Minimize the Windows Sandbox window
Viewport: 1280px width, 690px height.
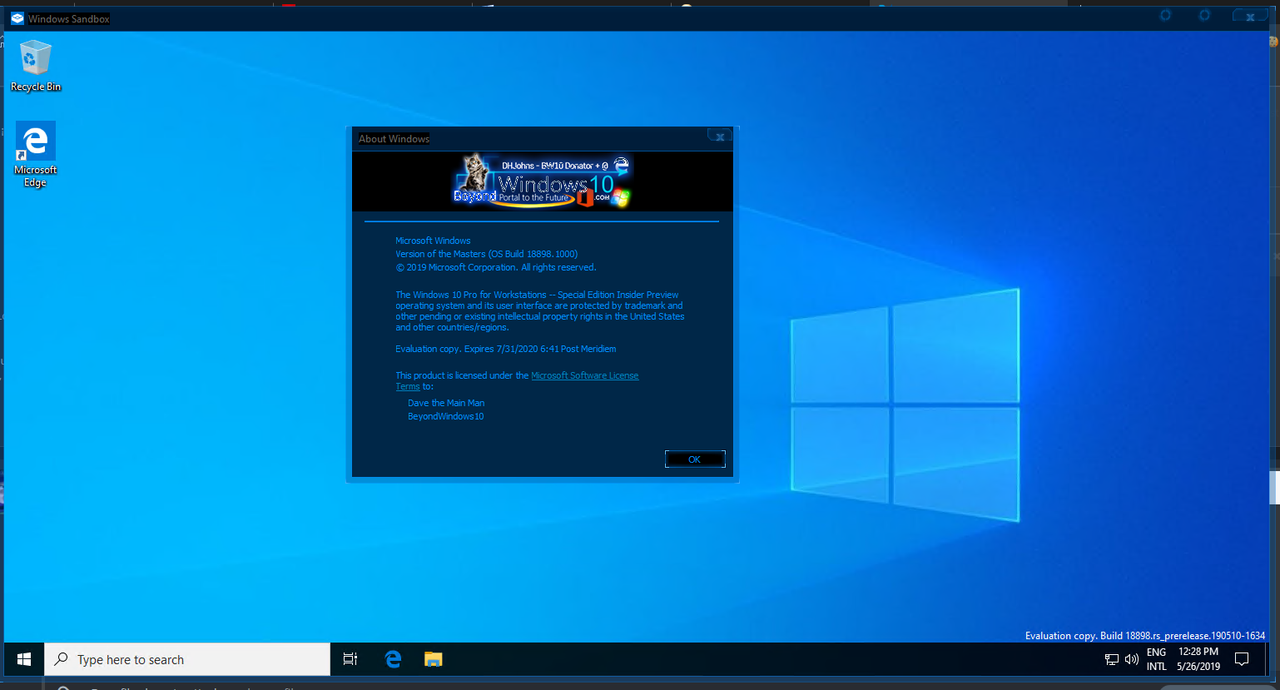[1165, 16]
